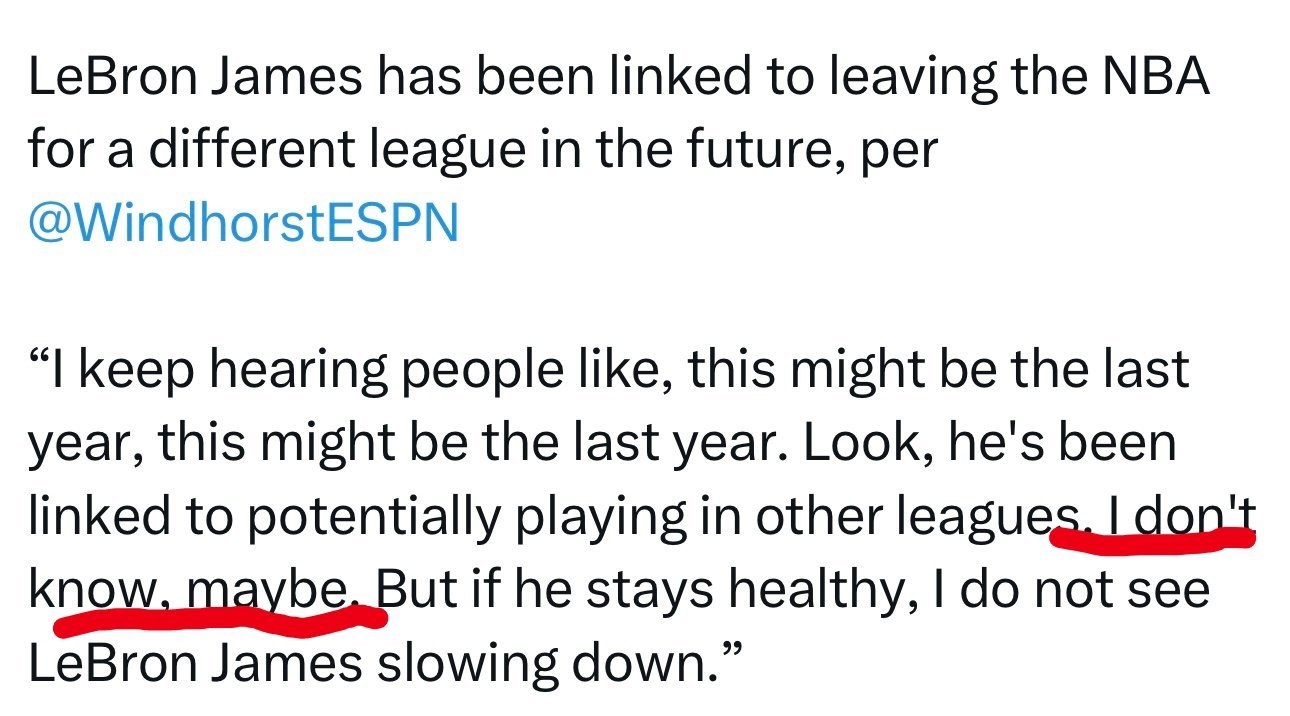Click the red underline beneath "know, maybe."
The width and height of the screenshot is (1290, 716).
click(x=219, y=619)
